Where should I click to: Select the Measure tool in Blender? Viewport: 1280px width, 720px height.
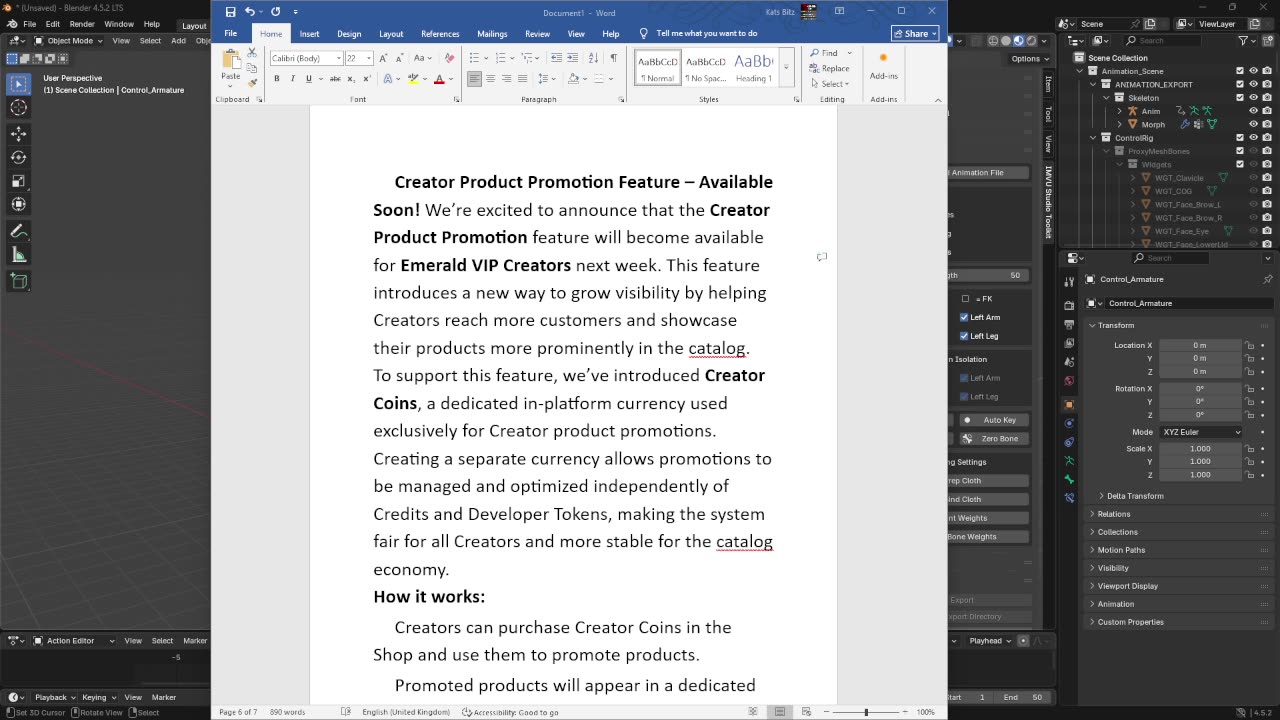pos(18,255)
